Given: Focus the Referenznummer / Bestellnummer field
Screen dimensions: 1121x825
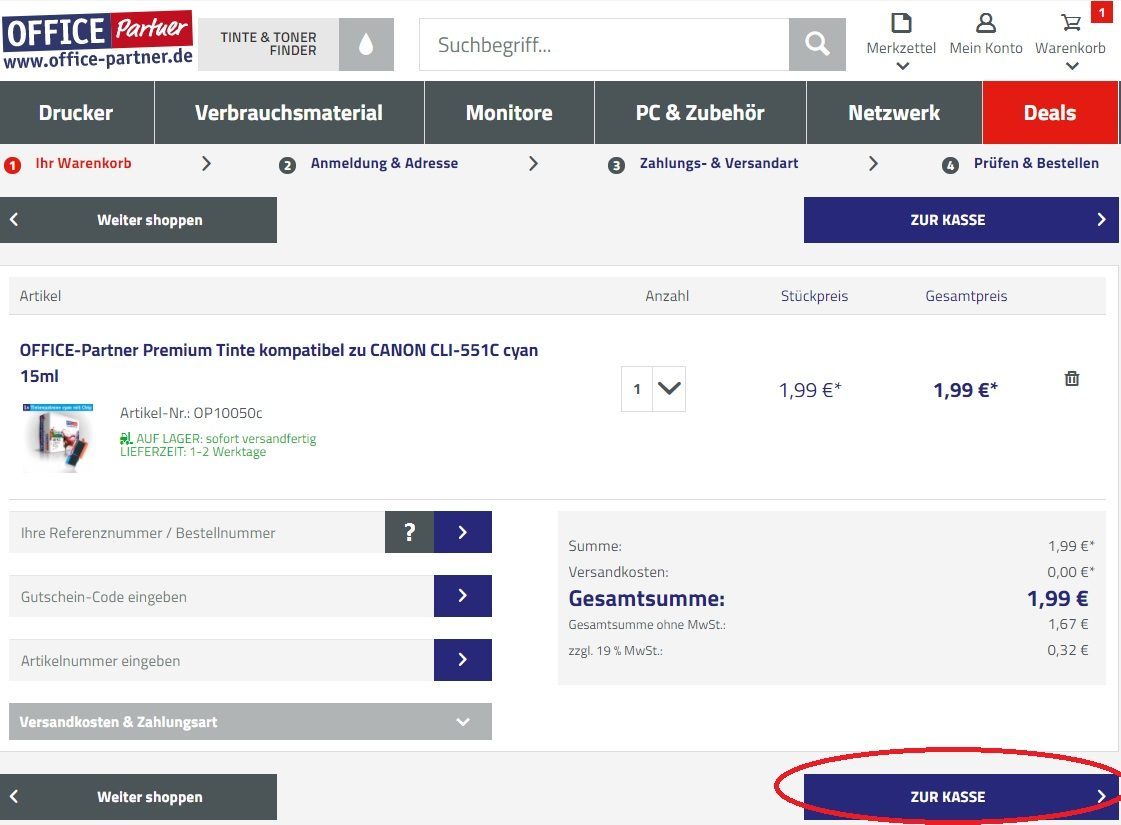Looking at the screenshot, I should [197, 532].
